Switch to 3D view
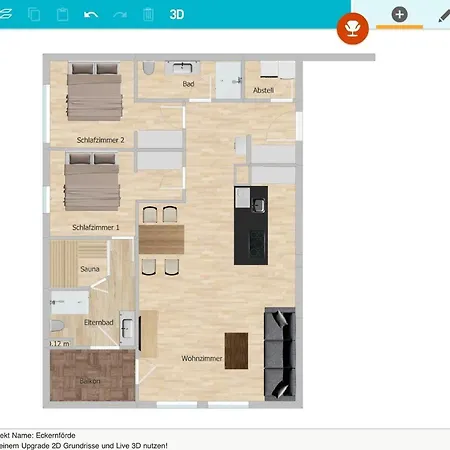This screenshot has height=450, width=450. click(177, 15)
